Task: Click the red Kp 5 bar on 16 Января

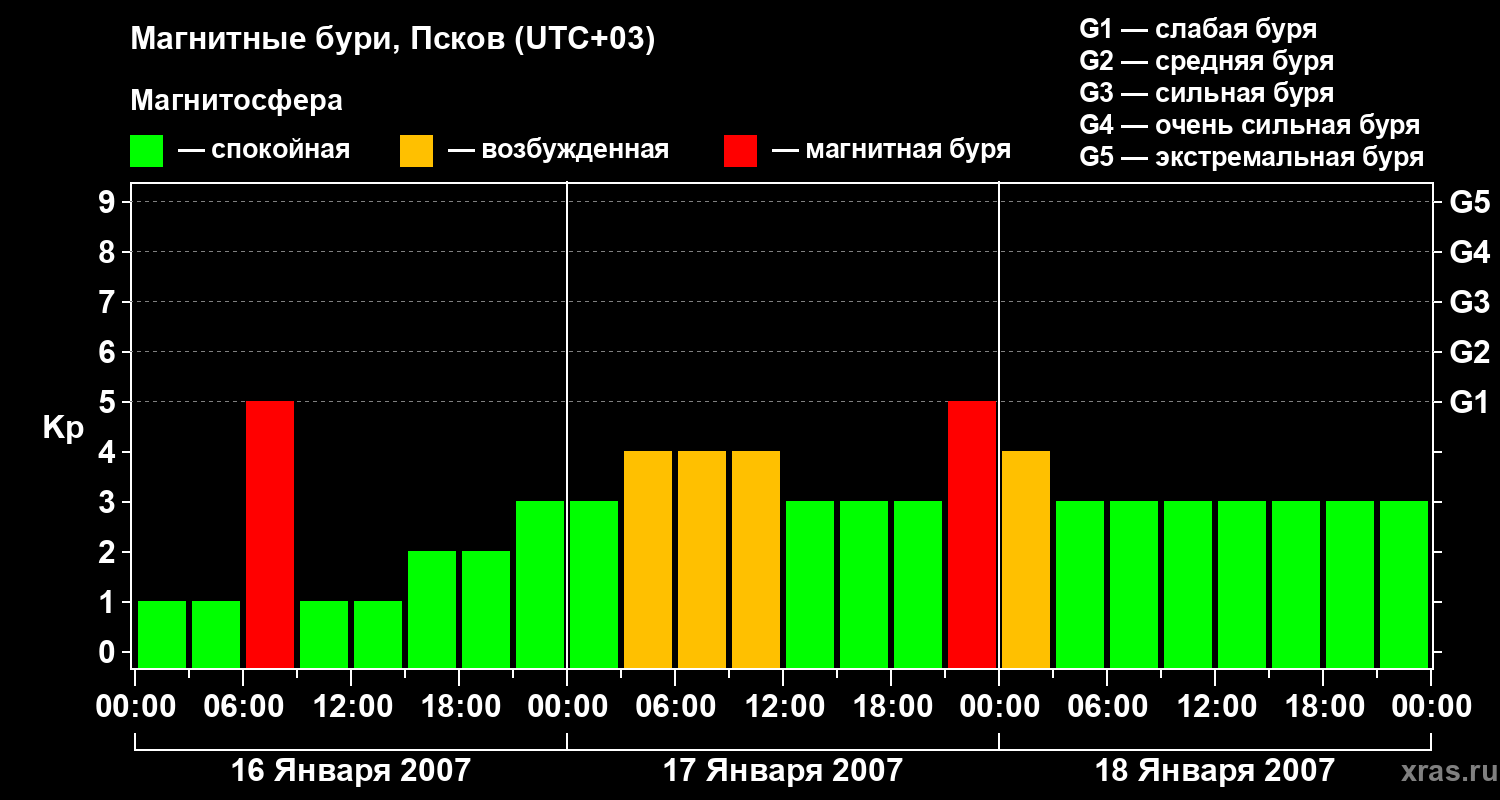Action: 270,534
